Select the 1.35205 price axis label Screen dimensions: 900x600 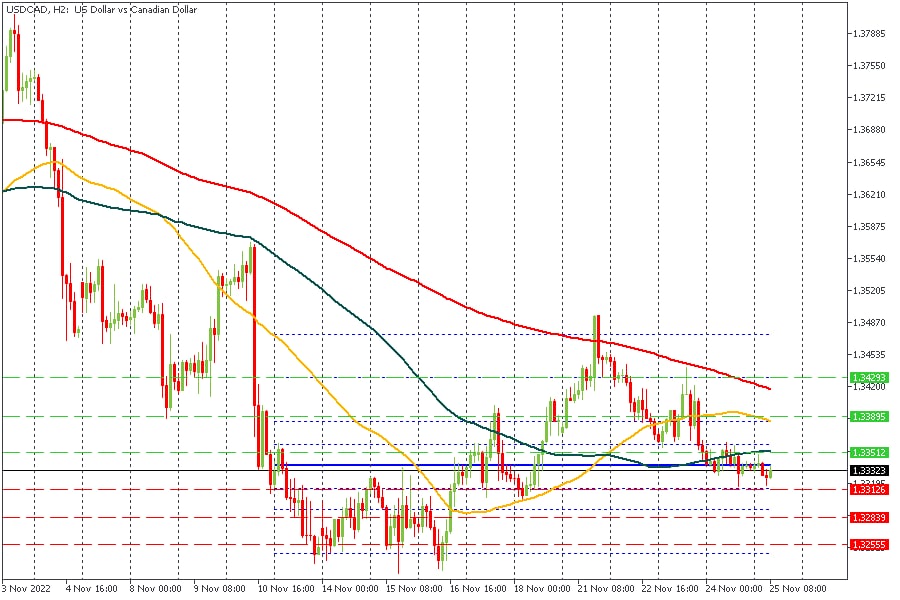[870, 291]
